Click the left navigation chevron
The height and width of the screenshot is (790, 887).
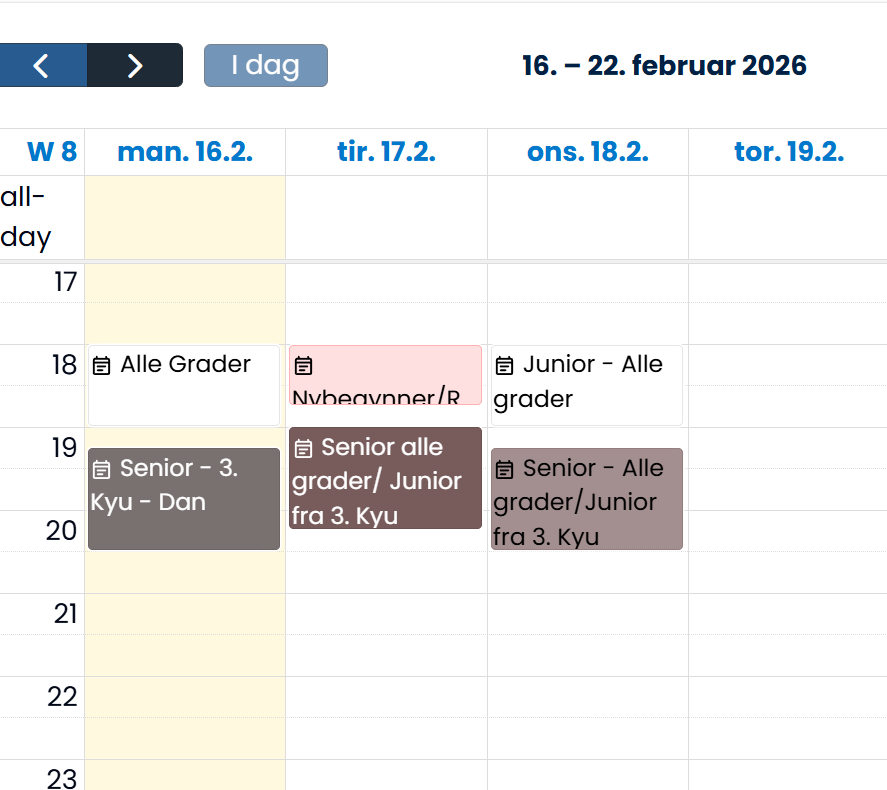42,65
